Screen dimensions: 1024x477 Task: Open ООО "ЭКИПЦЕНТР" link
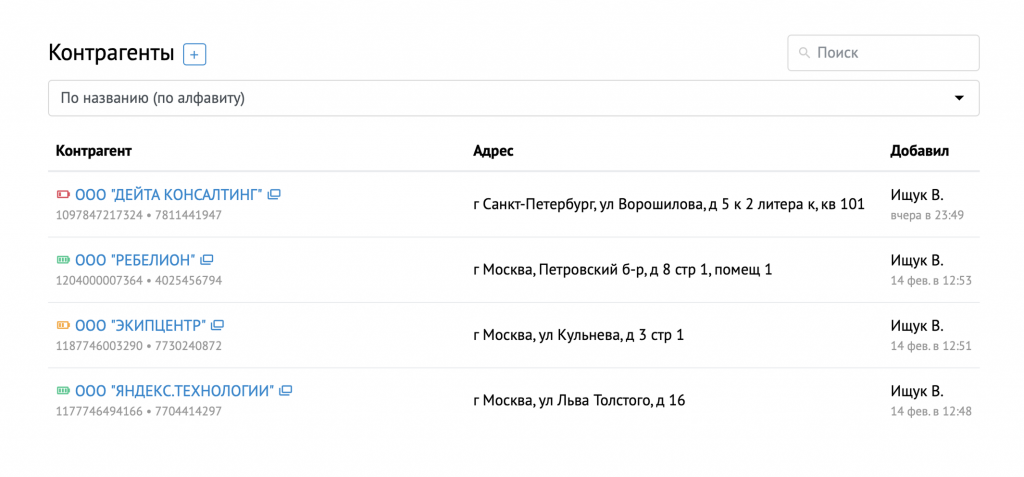click(x=140, y=325)
